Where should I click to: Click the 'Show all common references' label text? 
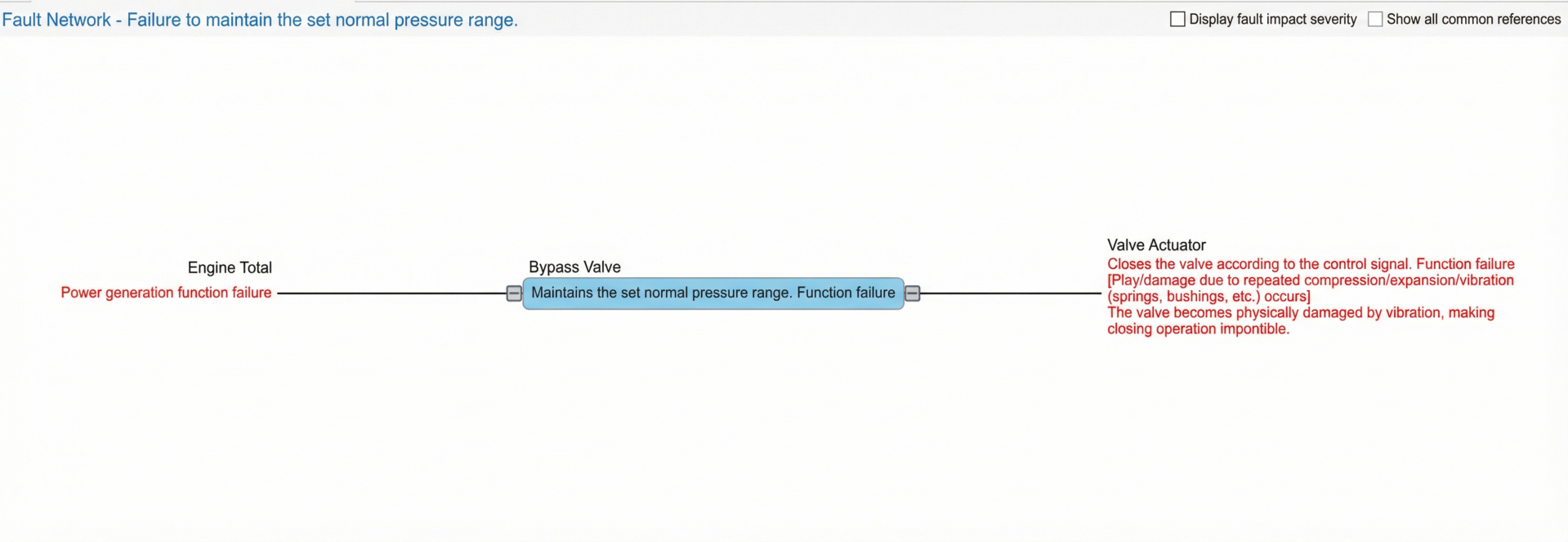click(1473, 19)
